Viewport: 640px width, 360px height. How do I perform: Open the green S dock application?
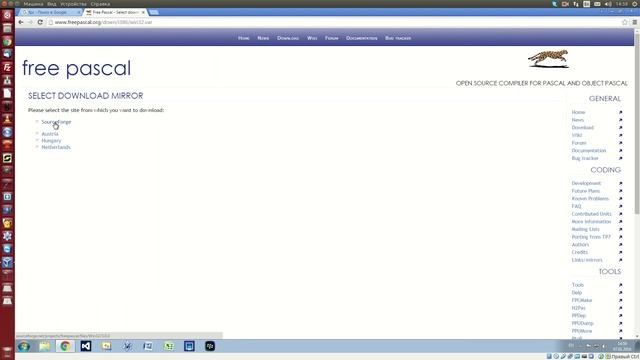(x=7, y=158)
